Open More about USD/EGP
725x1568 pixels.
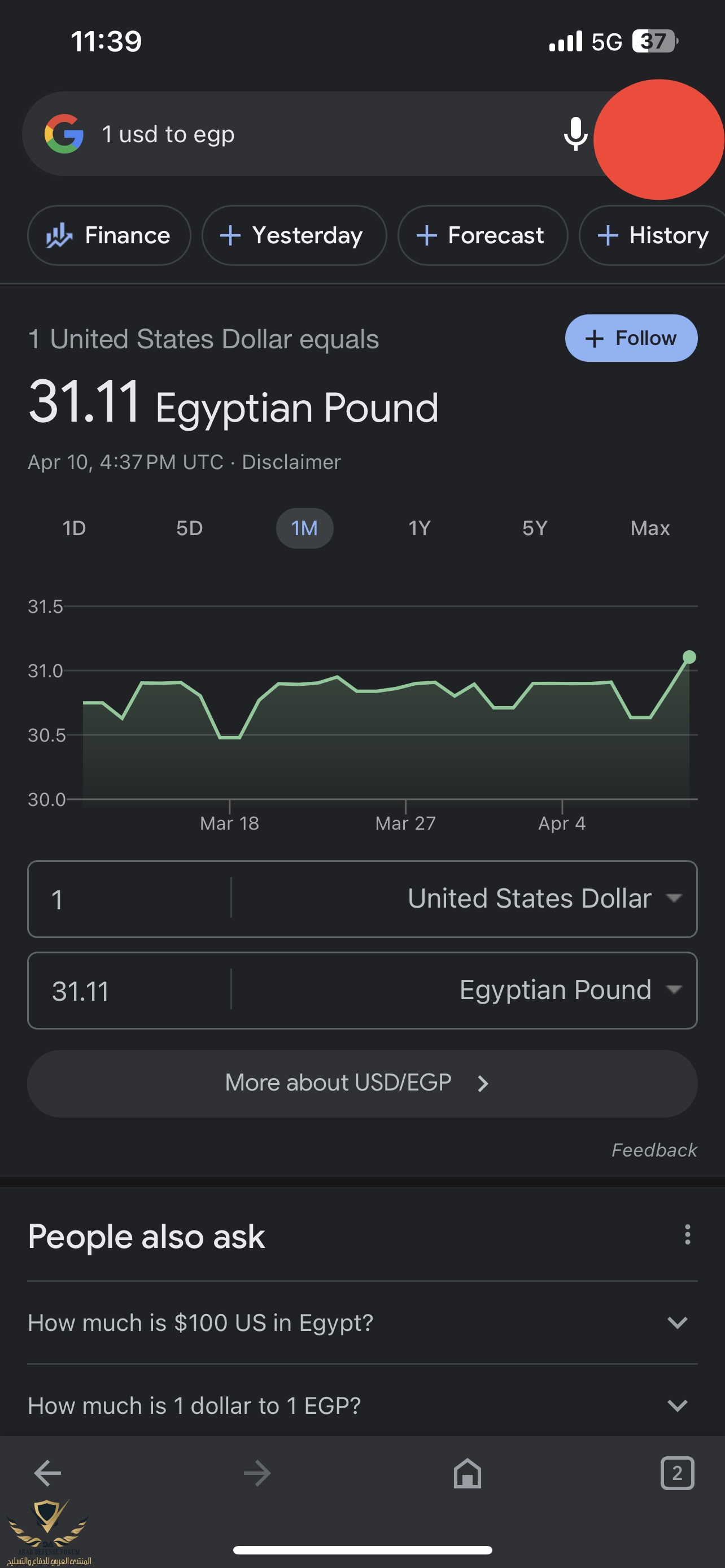point(362,1083)
